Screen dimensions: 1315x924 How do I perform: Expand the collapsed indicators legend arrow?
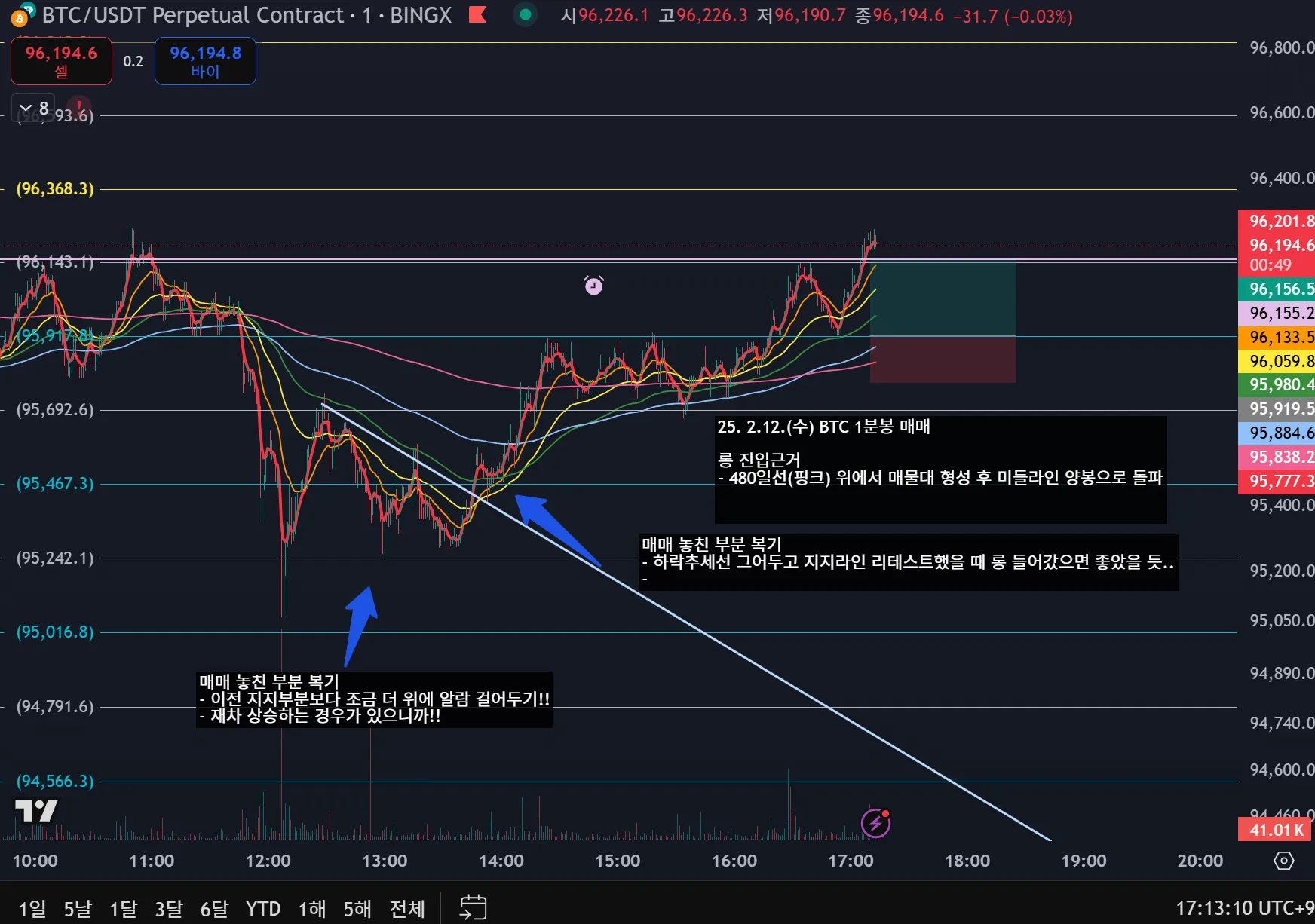point(26,108)
